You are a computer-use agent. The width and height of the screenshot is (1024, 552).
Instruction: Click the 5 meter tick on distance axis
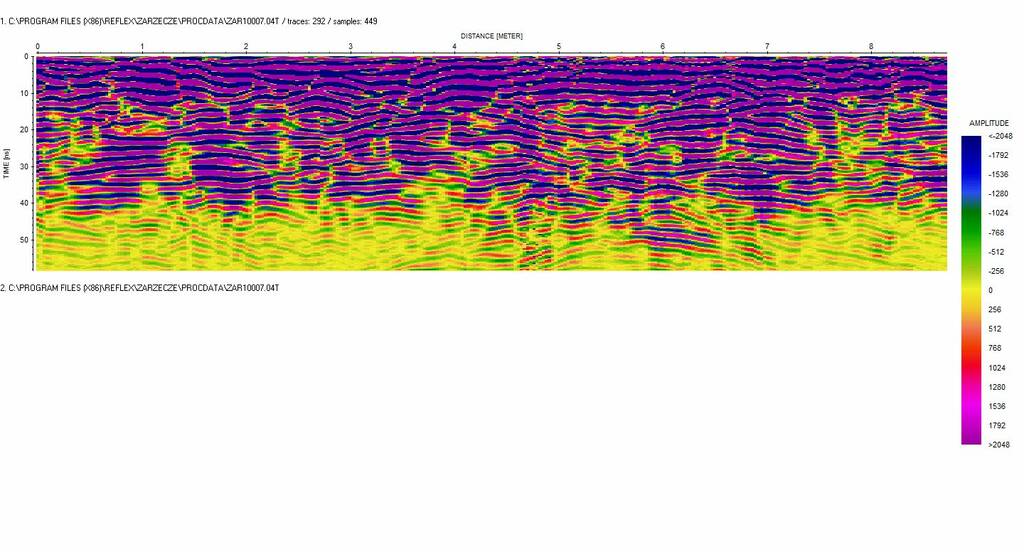(x=558, y=47)
